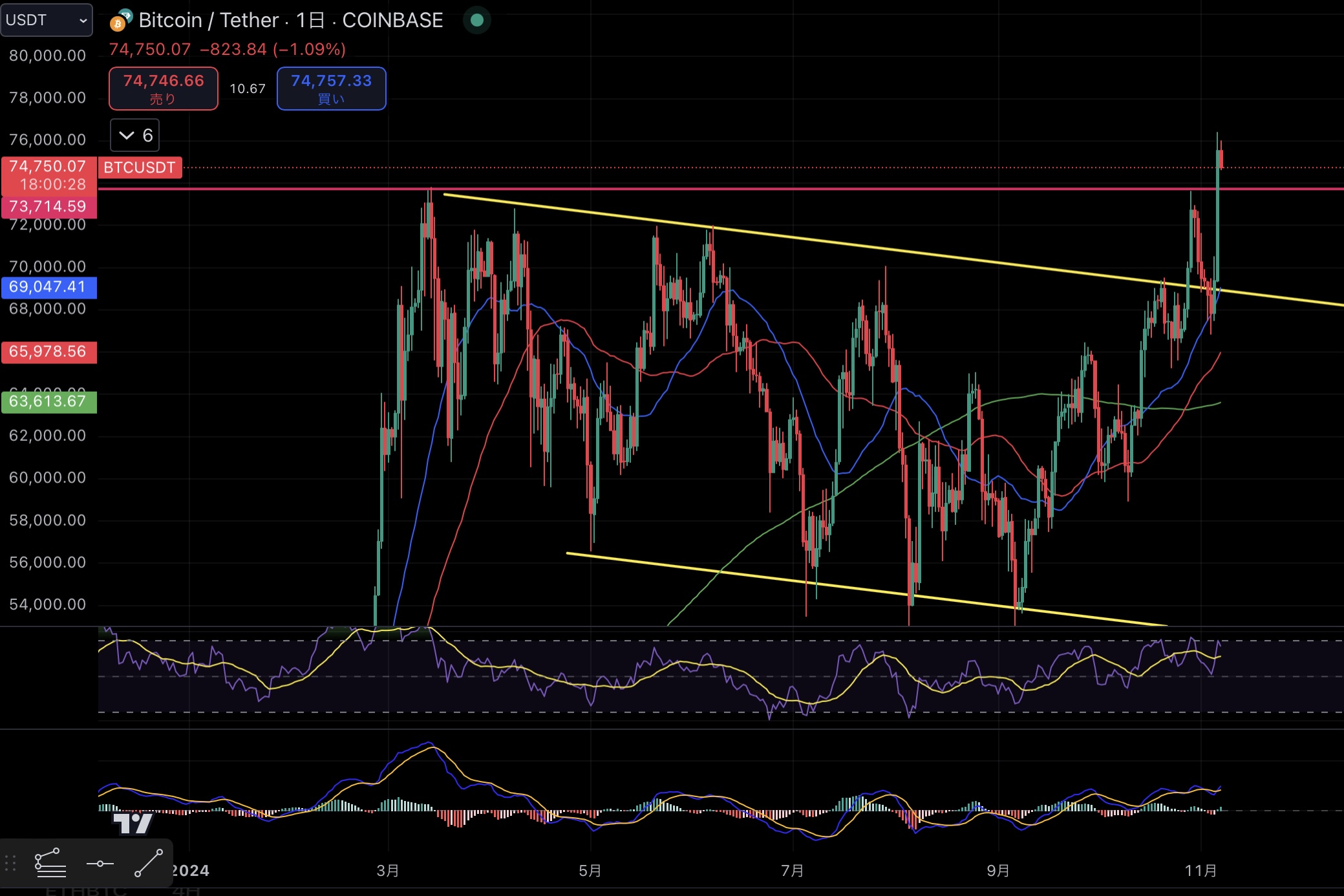Image resolution: width=1344 pixels, height=896 pixels.
Task: Click the 9月 time axis label
Action: [998, 871]
